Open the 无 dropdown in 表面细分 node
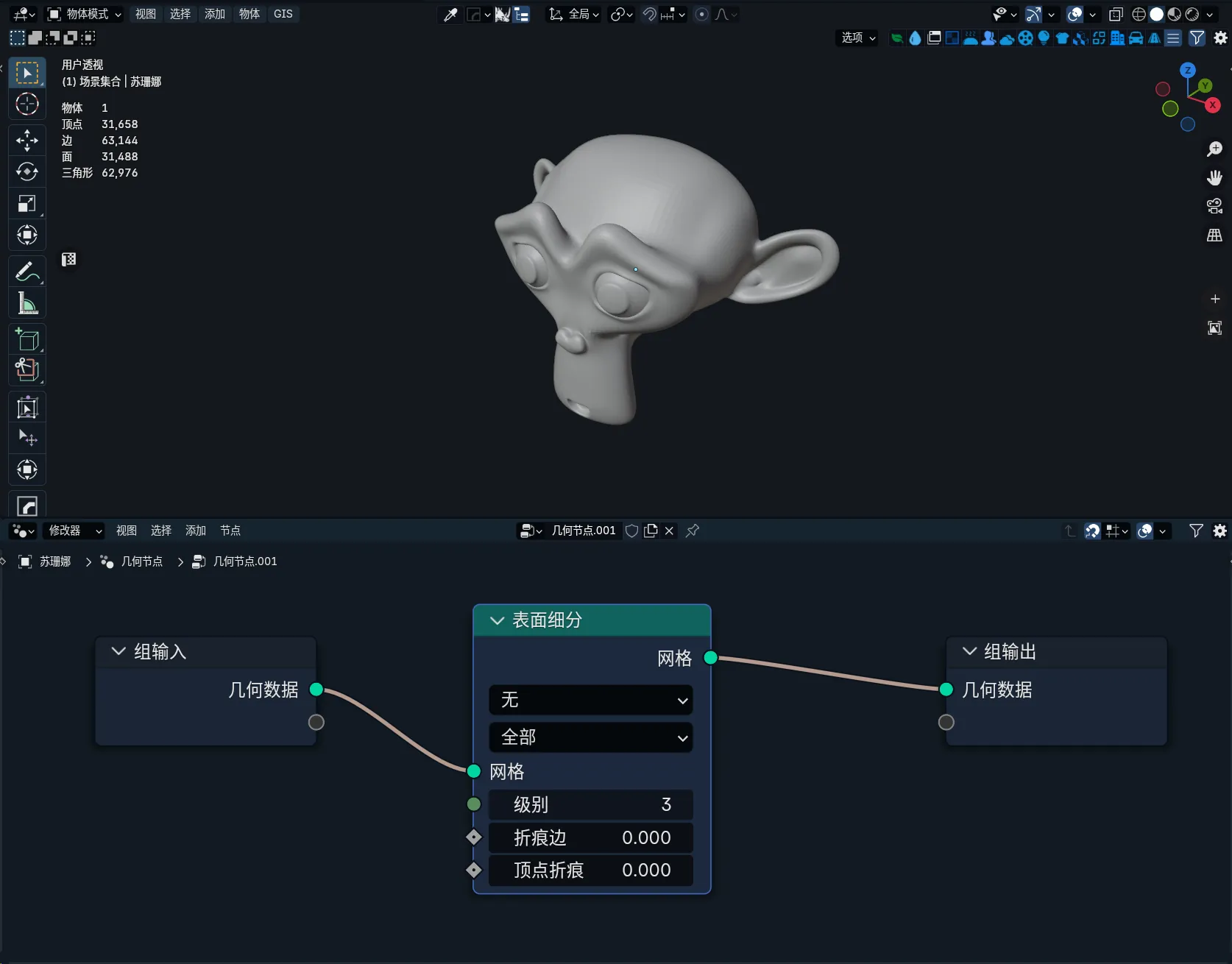Viewport: 1232px width, 964px height. pyautogui.click(x=590, y=700)
